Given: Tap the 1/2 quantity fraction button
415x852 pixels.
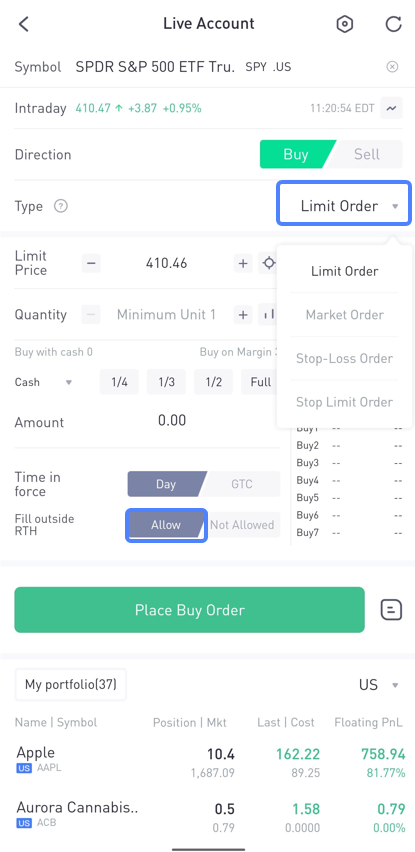Looking at the screenshot, I should 213,382.
